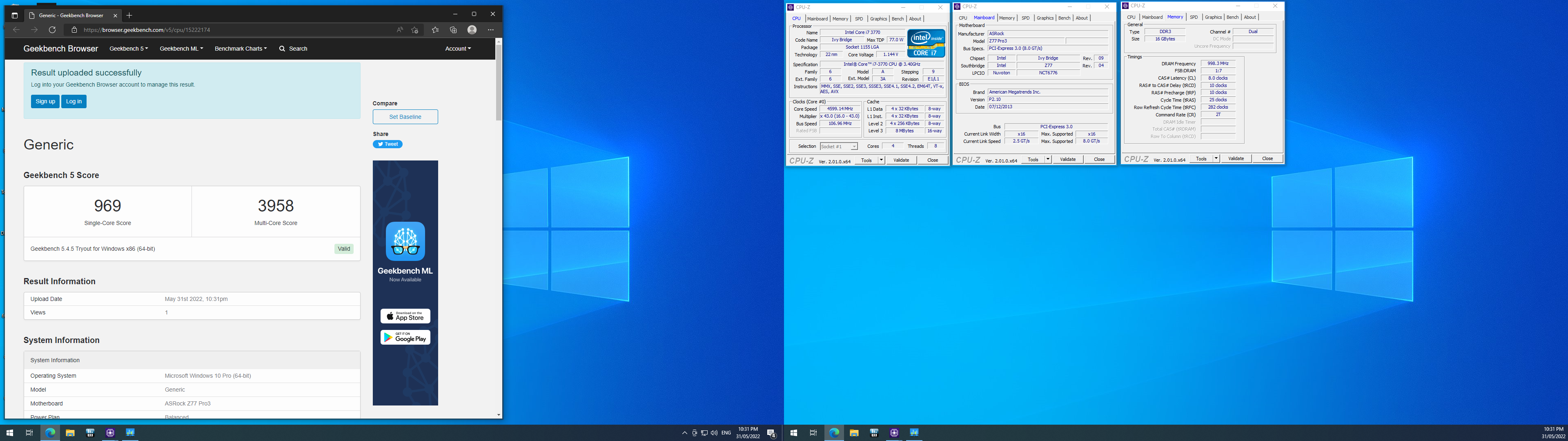Click the ENG language indicator
The image size is (1568, 441).
726,433
